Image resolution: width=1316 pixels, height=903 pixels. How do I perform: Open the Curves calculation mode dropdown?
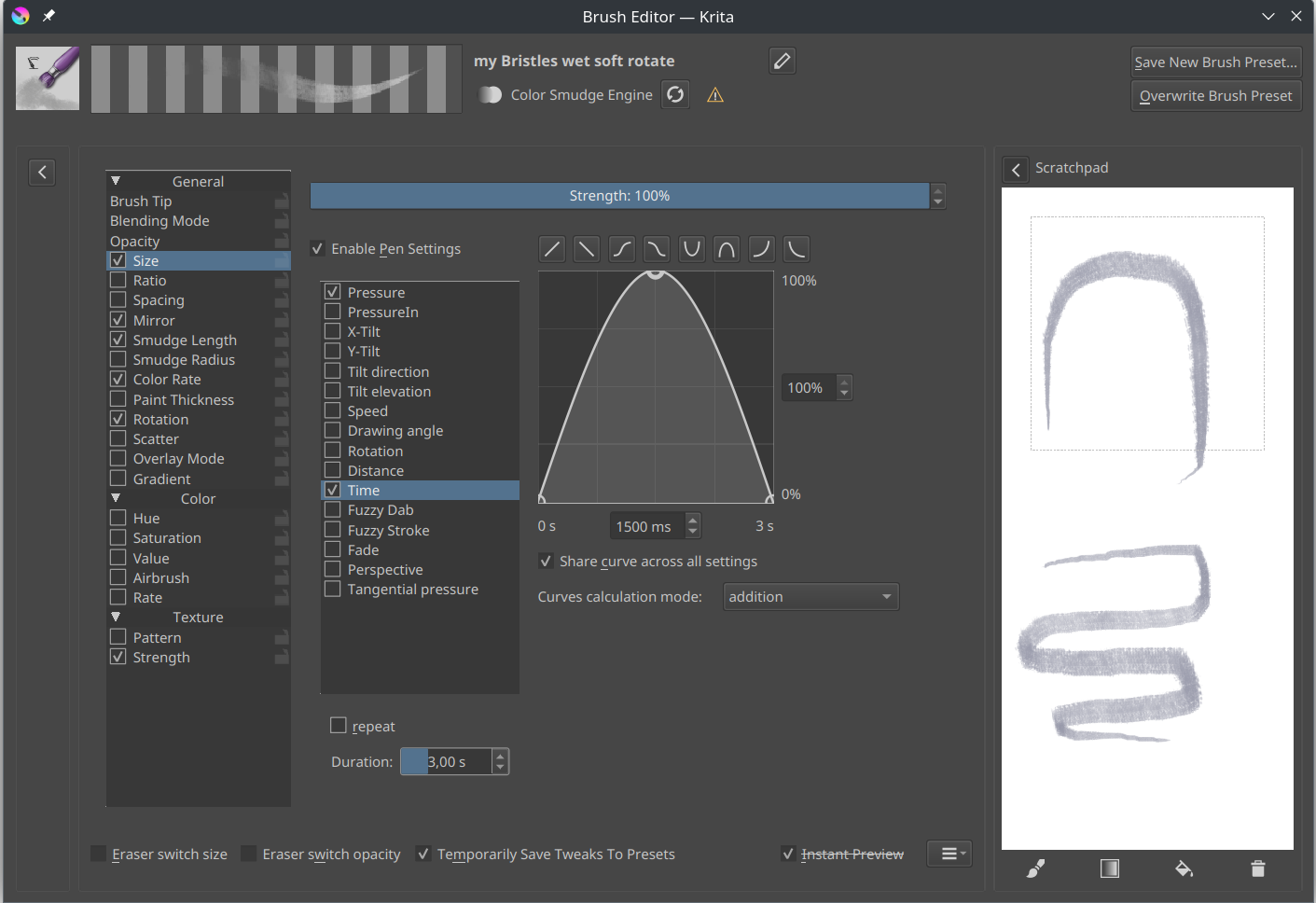[x=810, y=597]
